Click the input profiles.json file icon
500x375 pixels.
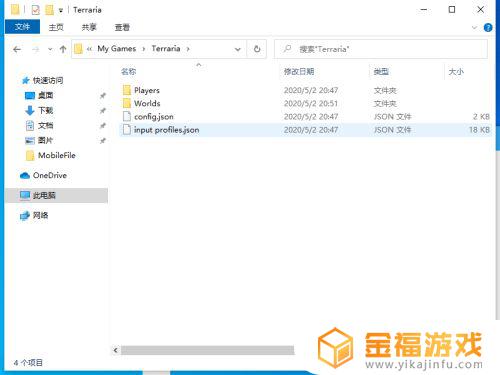click(x=127, y=129)
